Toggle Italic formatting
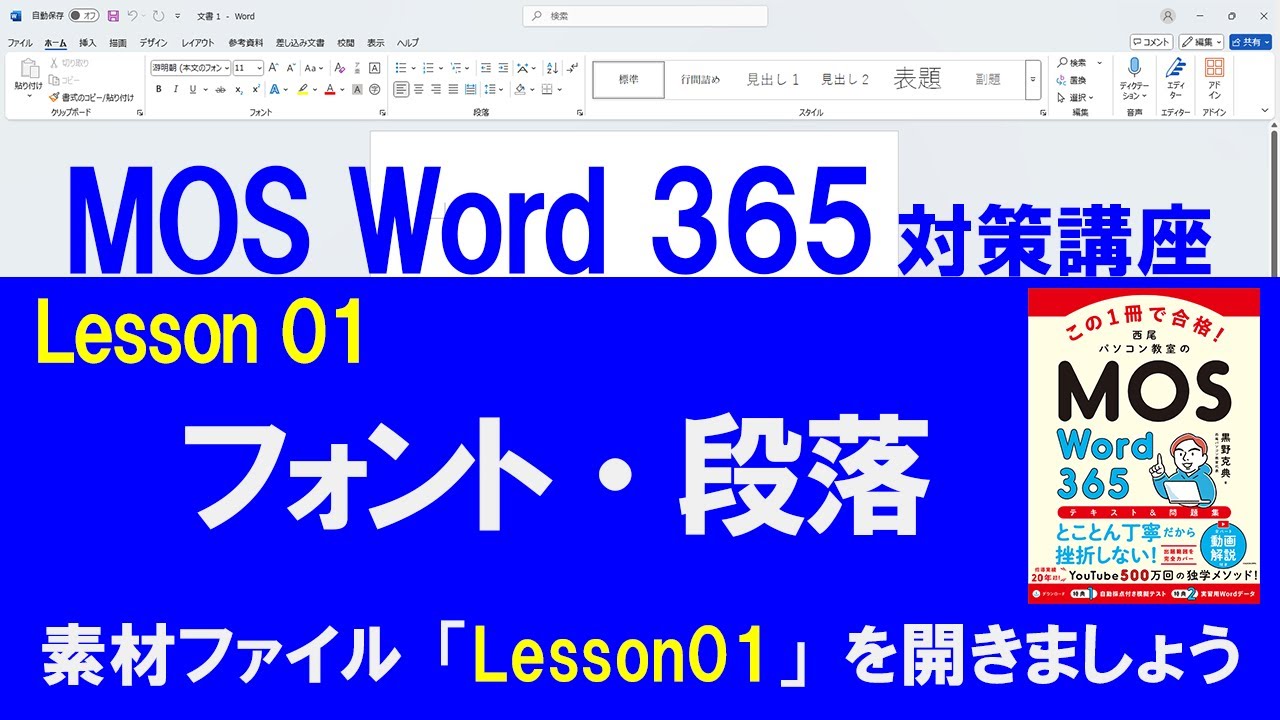Image resolution: width=1280 pixels, height=720 pixels. point(176,89)
